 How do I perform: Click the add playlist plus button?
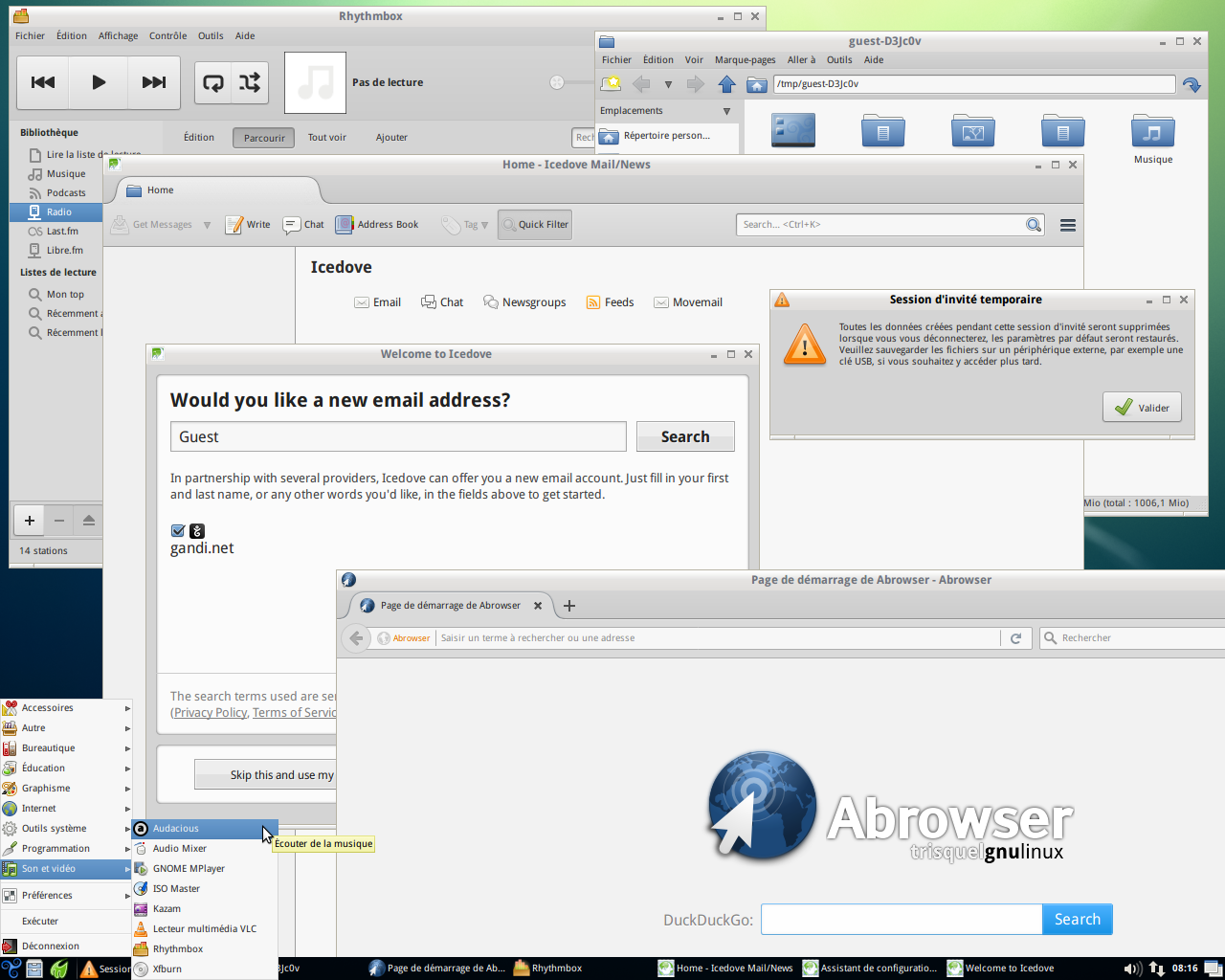30,521
